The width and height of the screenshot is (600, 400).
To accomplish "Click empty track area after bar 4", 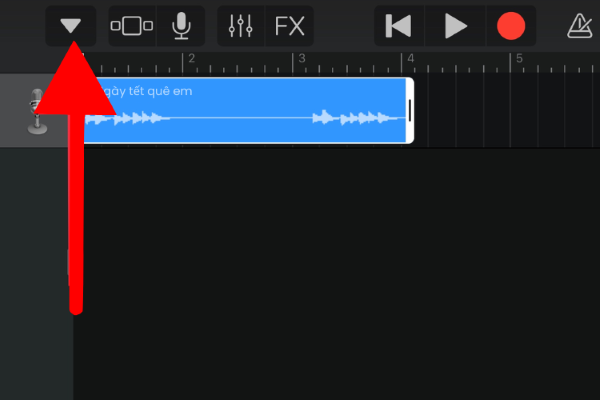I will [x=507, y=111].
